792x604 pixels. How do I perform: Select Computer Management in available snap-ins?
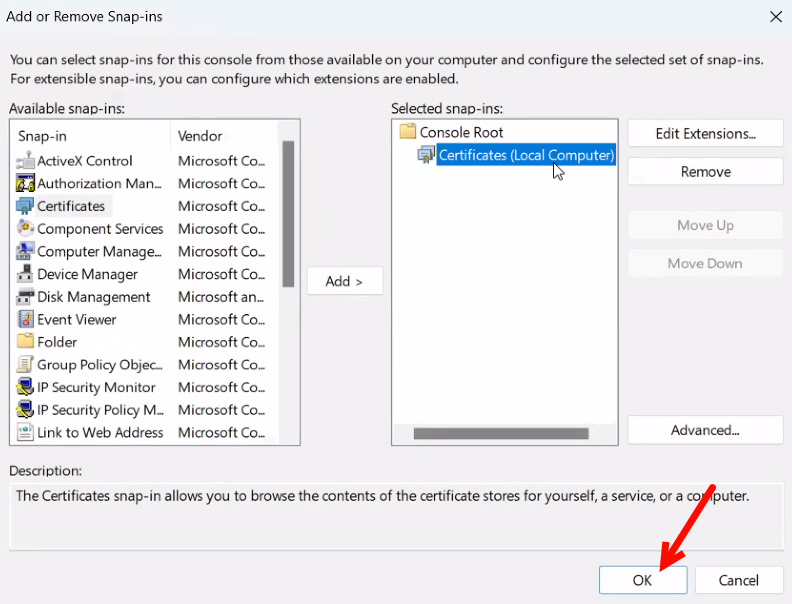tap(98, 252)
